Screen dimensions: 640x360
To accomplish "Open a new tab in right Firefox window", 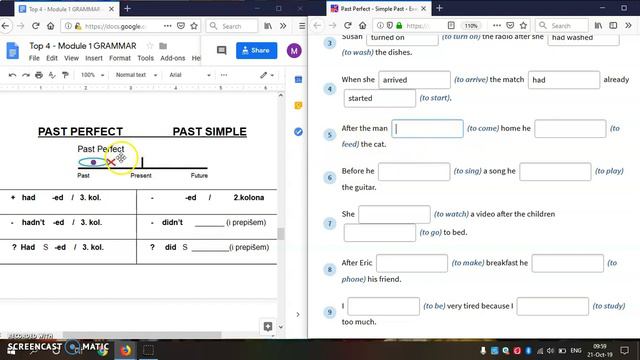I will pyautogui.click(x=439, y=8).
